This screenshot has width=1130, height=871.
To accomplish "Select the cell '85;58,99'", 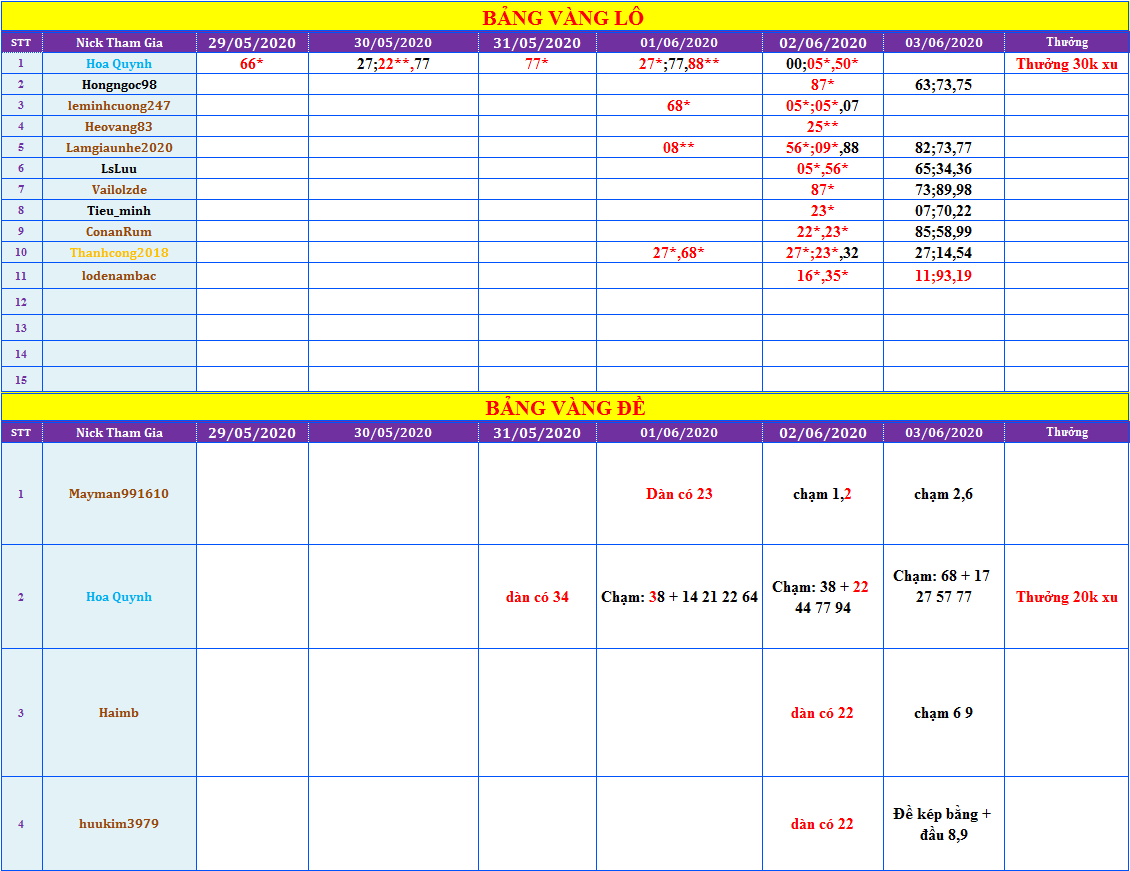I will pyautogui.click(x=943, y=231).
